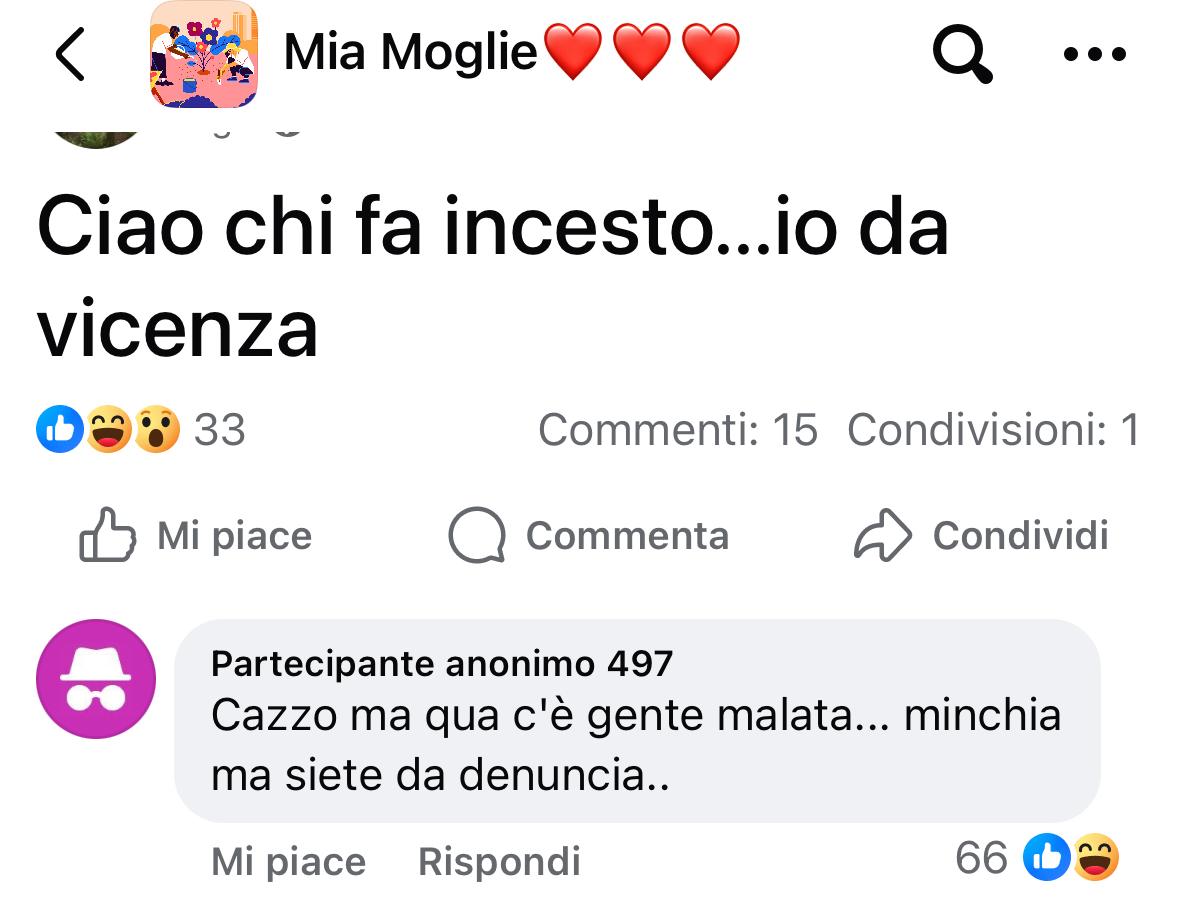Tap the back arrow in header
Screen dimensions: 1179x906
click(x=70, y=54)
